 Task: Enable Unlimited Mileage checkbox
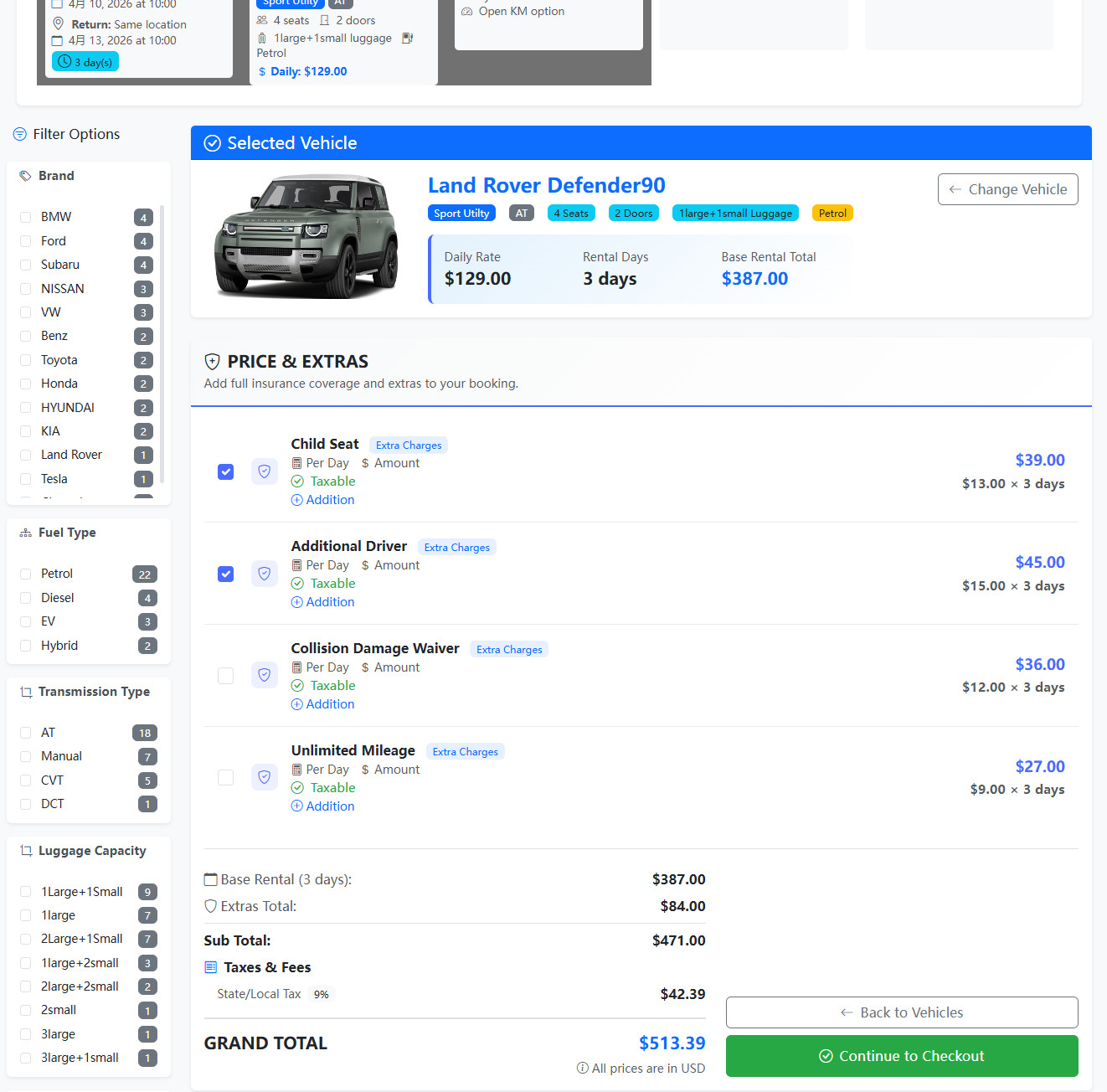point(225,777)
